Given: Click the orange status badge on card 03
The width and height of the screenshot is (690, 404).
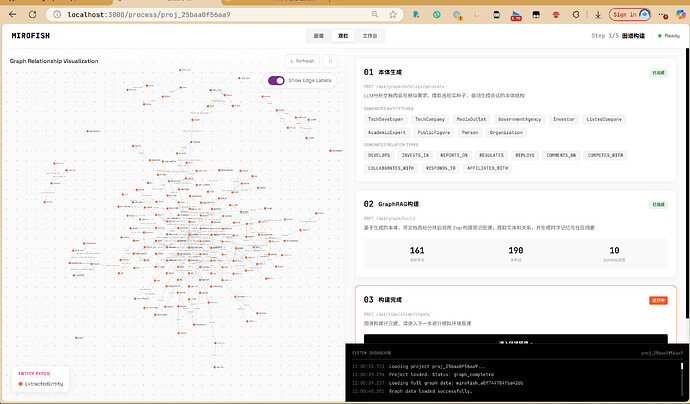Looking at the screenshot, I should click(x=658, y=300).
